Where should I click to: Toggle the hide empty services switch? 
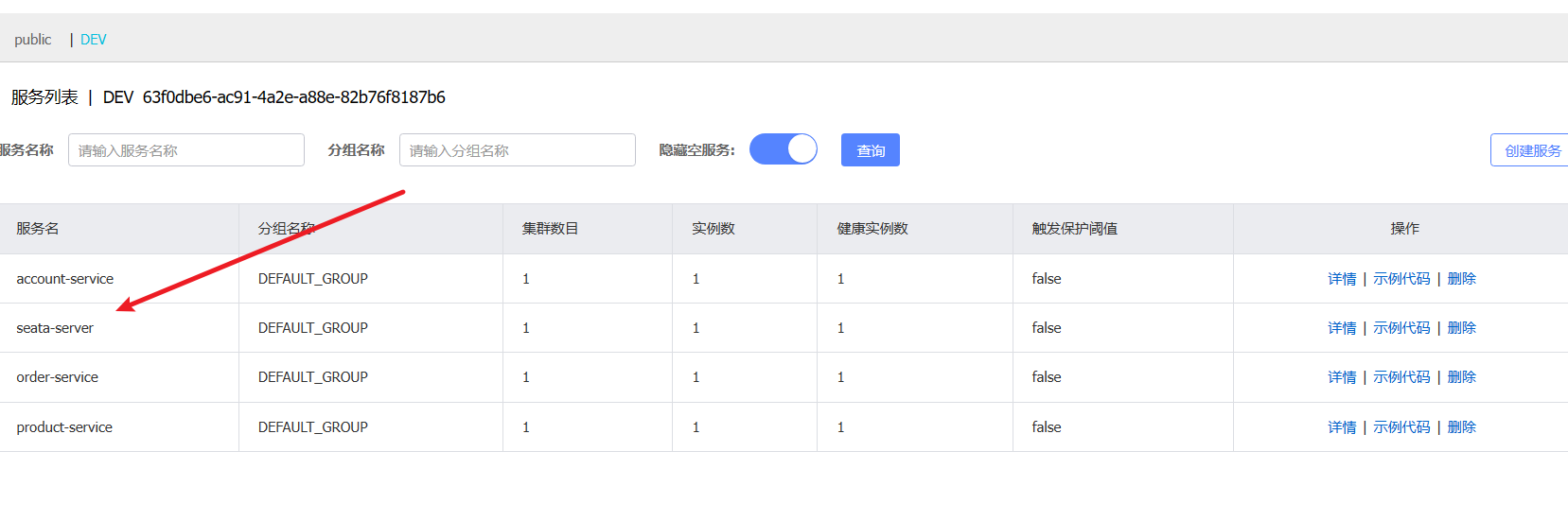point(783,149)
